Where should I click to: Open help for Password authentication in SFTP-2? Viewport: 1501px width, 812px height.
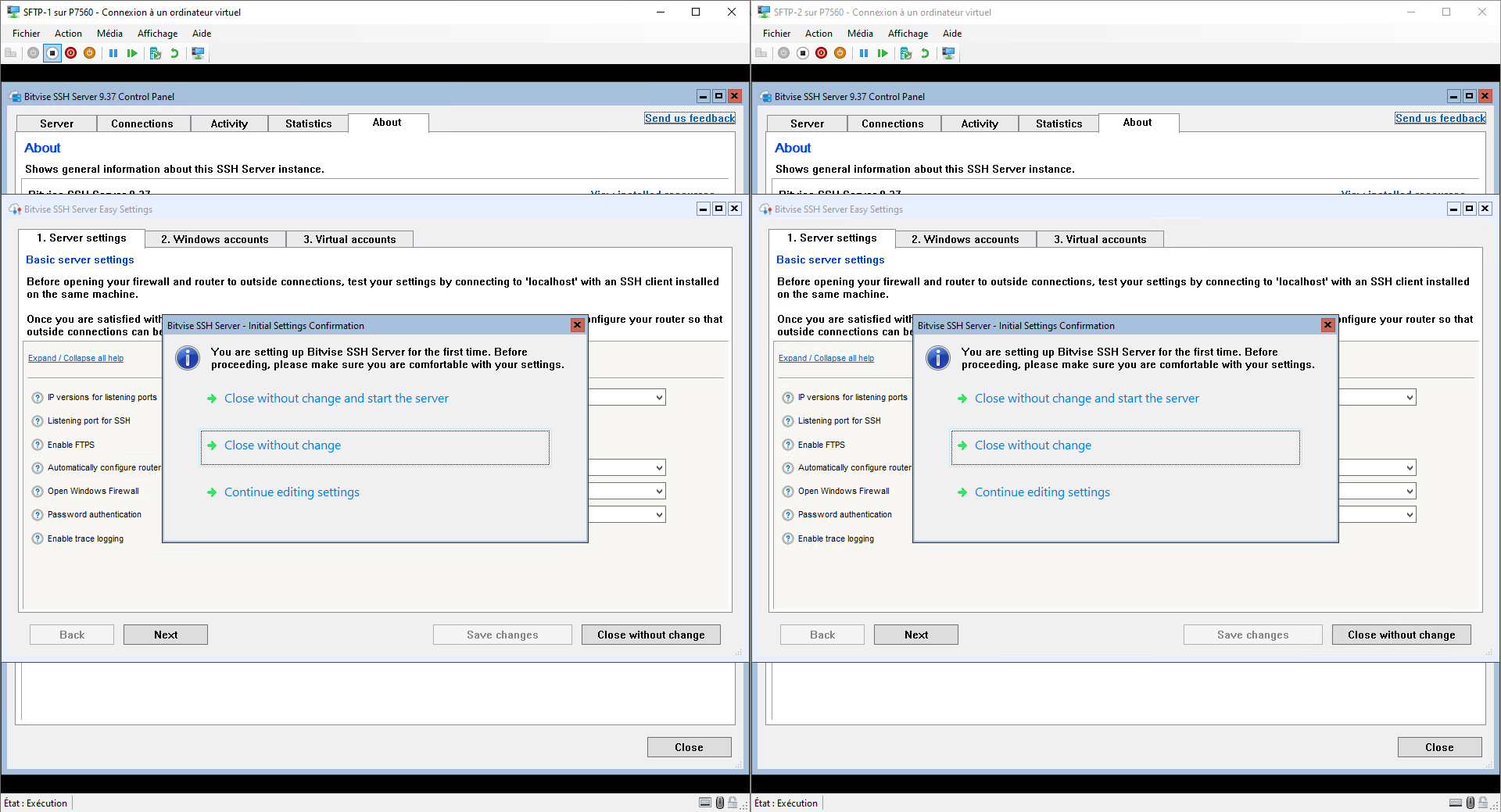tap(788, 515)
